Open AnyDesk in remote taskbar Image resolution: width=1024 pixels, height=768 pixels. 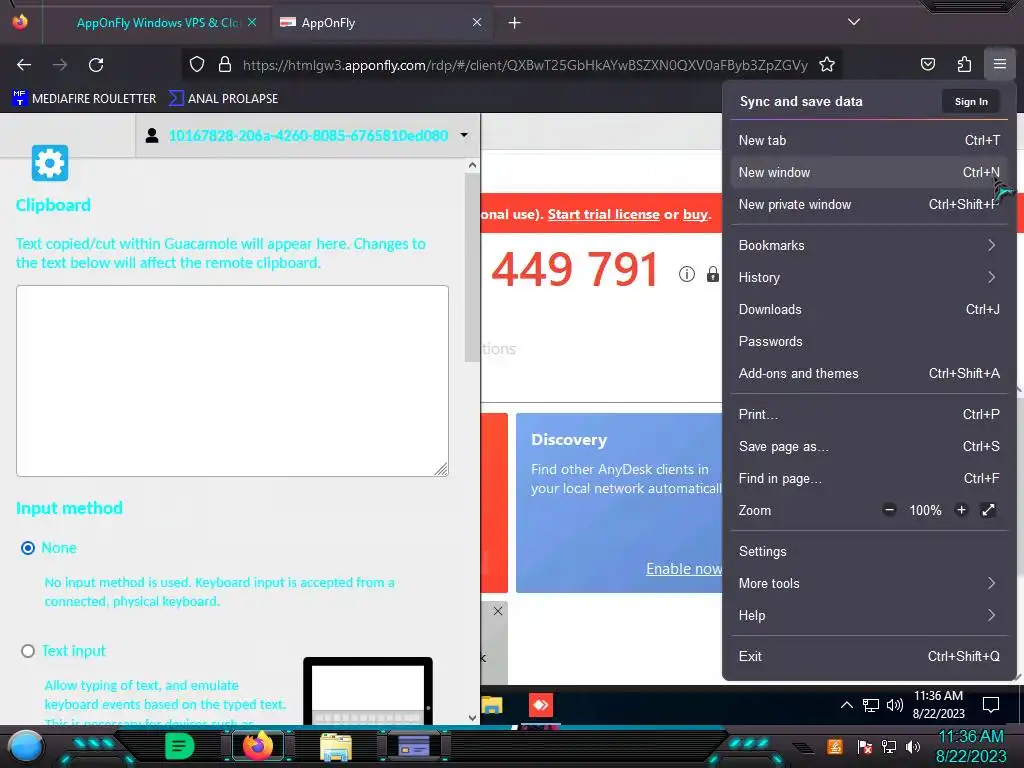pyautogui.click(x=541, y=705)
